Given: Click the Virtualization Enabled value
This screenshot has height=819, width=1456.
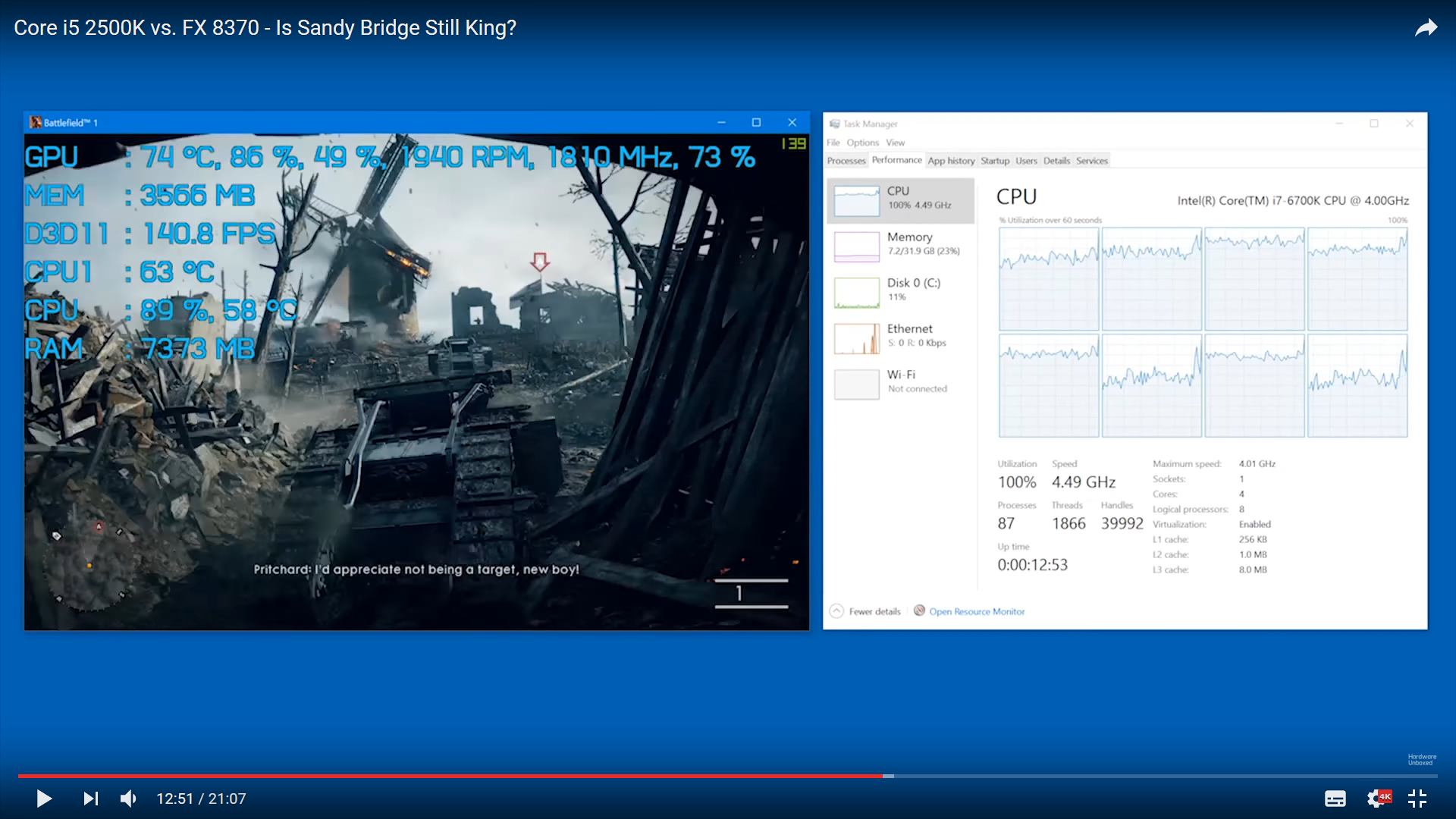Looking at the screenshot, I should 1254,525.
